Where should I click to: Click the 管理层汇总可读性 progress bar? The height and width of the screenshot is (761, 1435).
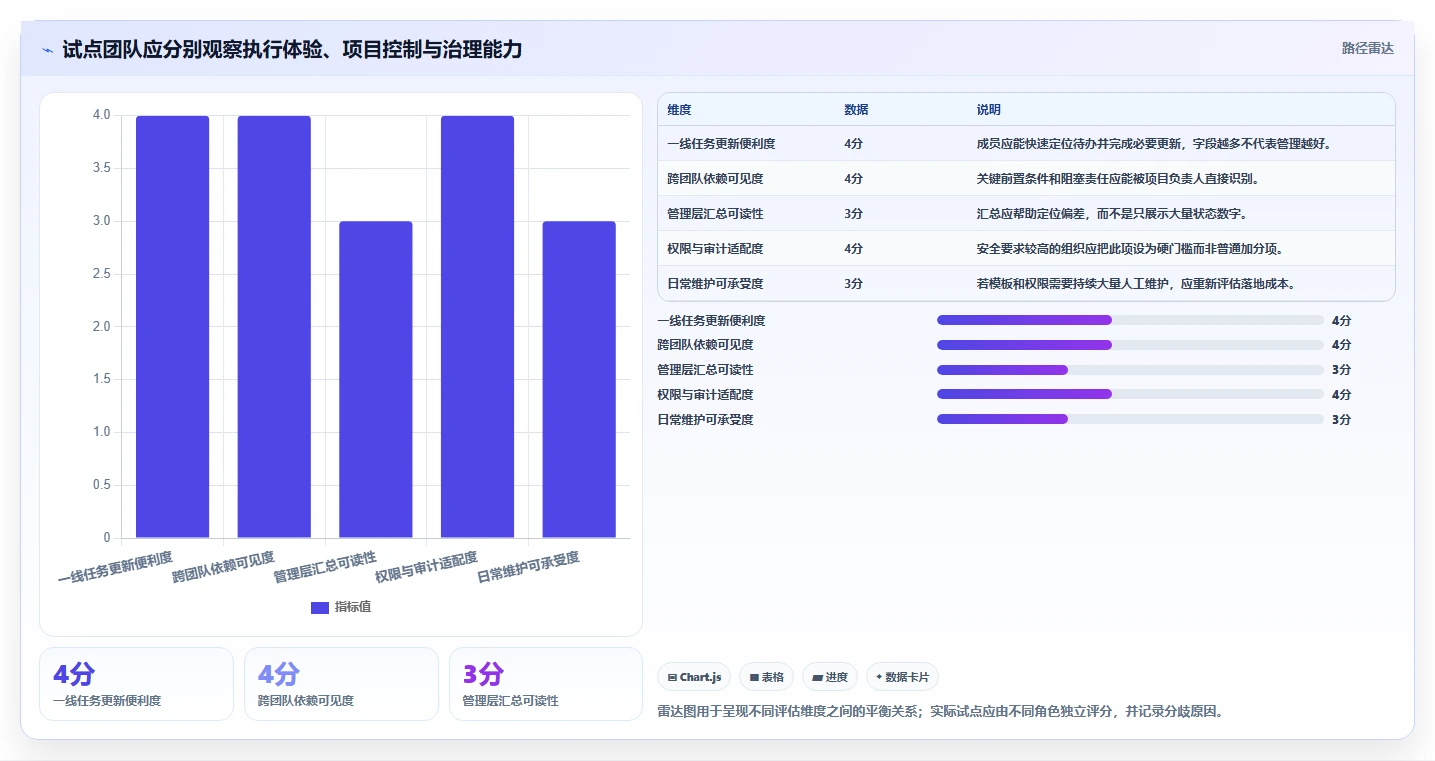[1130, 370]
